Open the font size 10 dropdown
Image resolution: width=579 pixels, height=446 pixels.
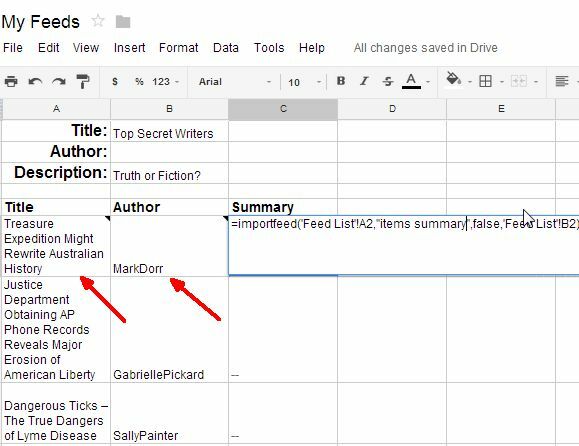[305, 82]
